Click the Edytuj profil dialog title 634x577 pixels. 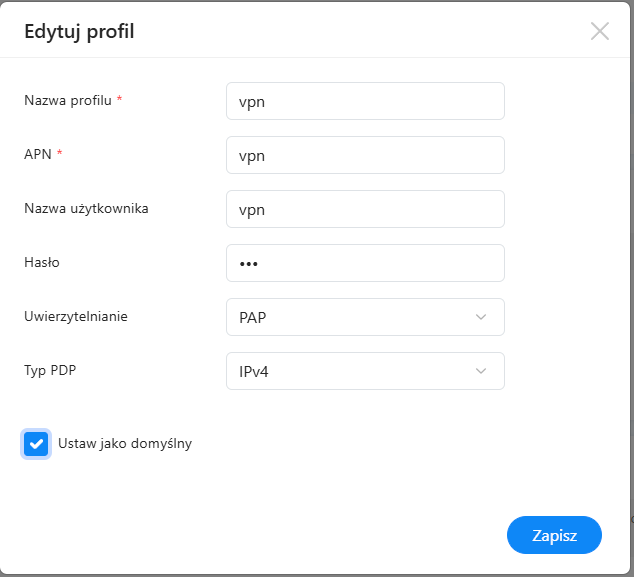(x=79, y=32)
